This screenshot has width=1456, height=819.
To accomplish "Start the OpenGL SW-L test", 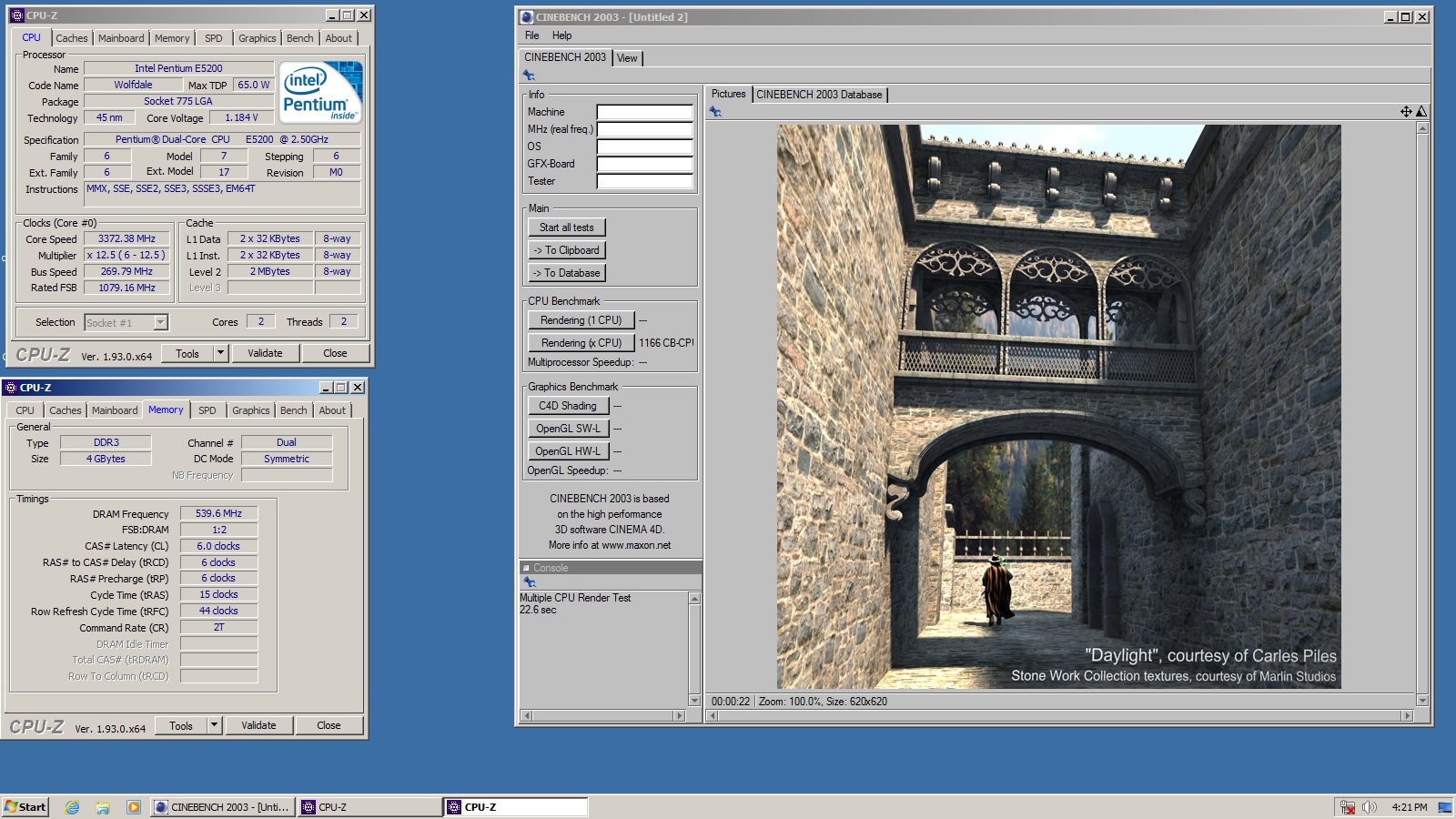I will 568,429.
